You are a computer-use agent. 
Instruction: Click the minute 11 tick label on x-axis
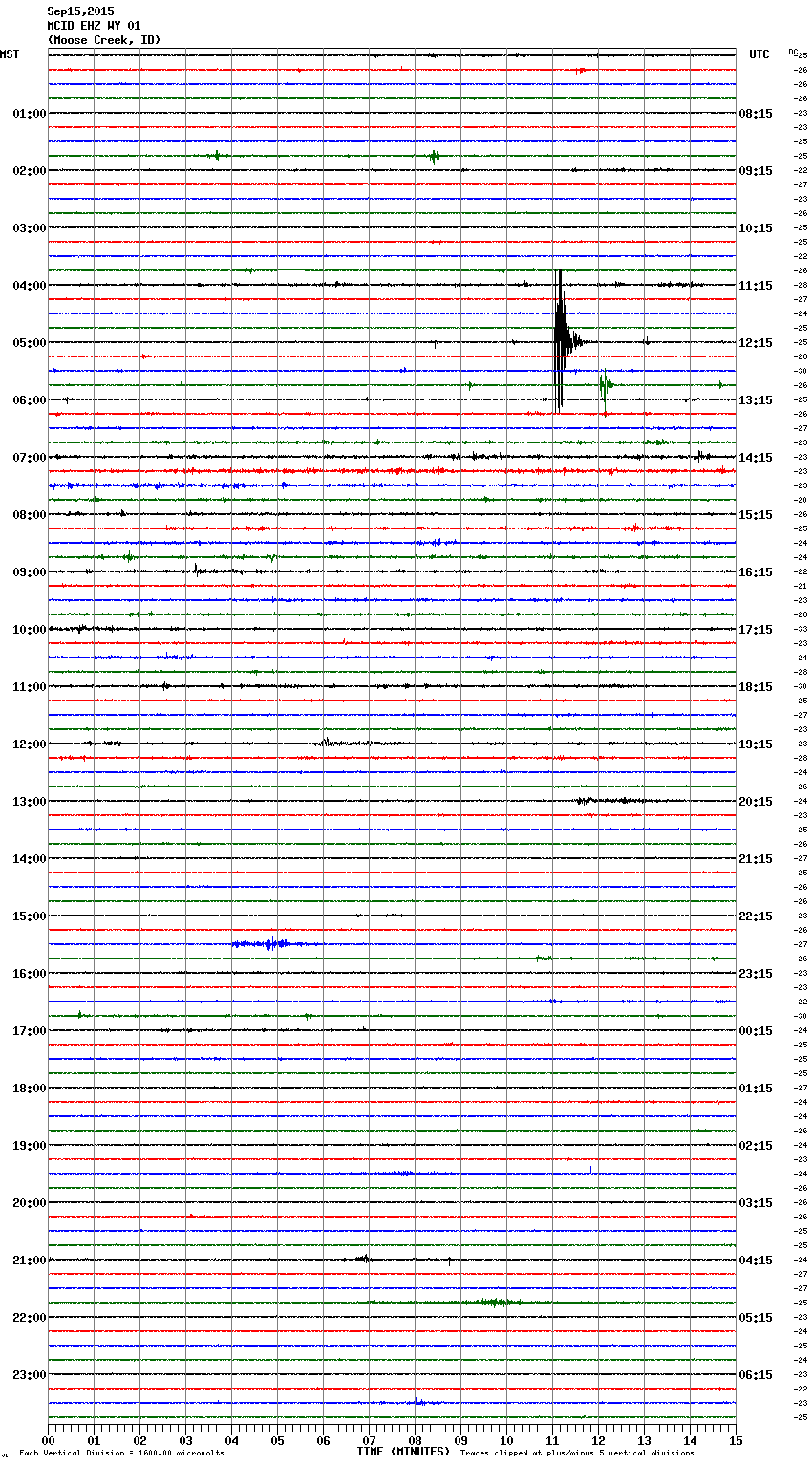click(x=552, y=1441)
